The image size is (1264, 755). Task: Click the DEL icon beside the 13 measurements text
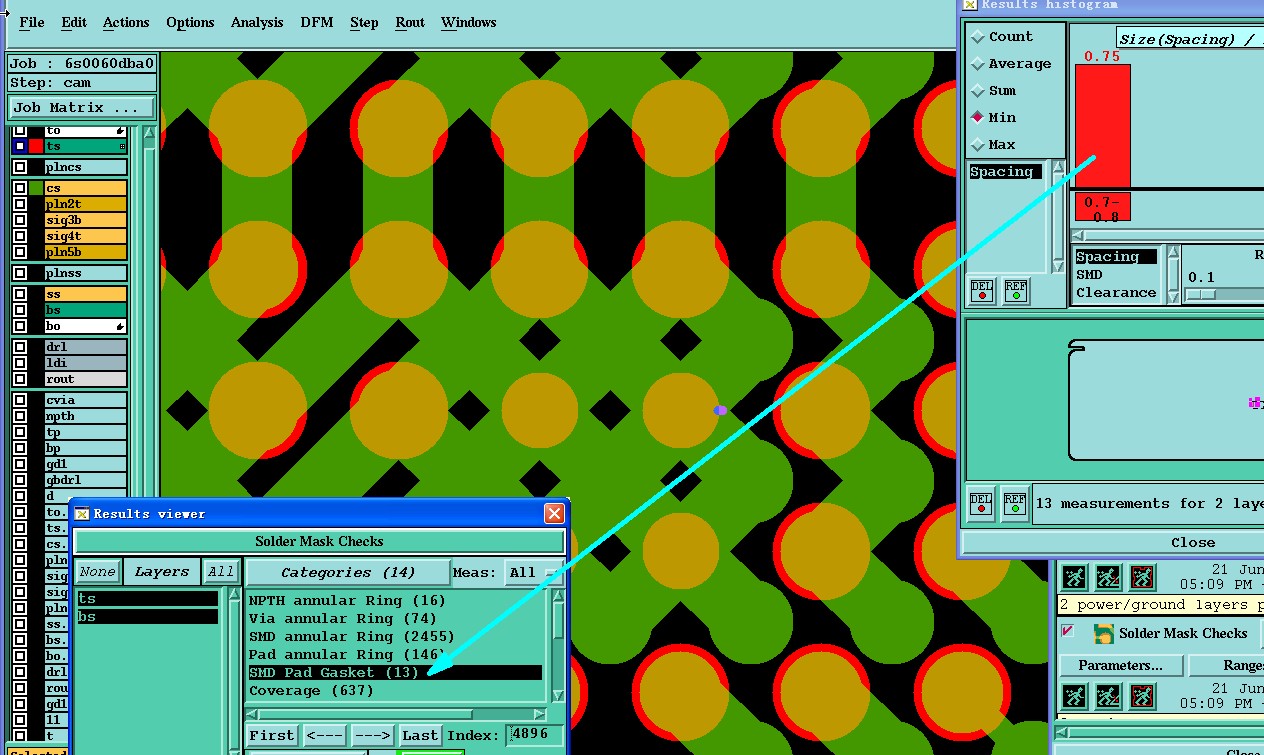[982, 503]
